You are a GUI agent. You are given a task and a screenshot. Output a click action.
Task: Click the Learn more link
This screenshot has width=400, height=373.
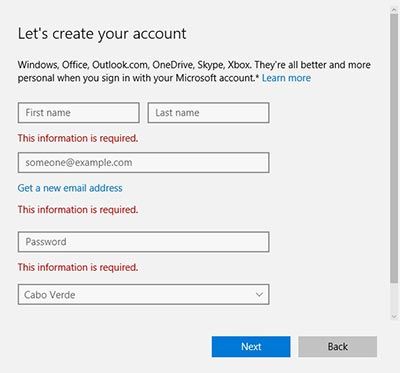286,78
